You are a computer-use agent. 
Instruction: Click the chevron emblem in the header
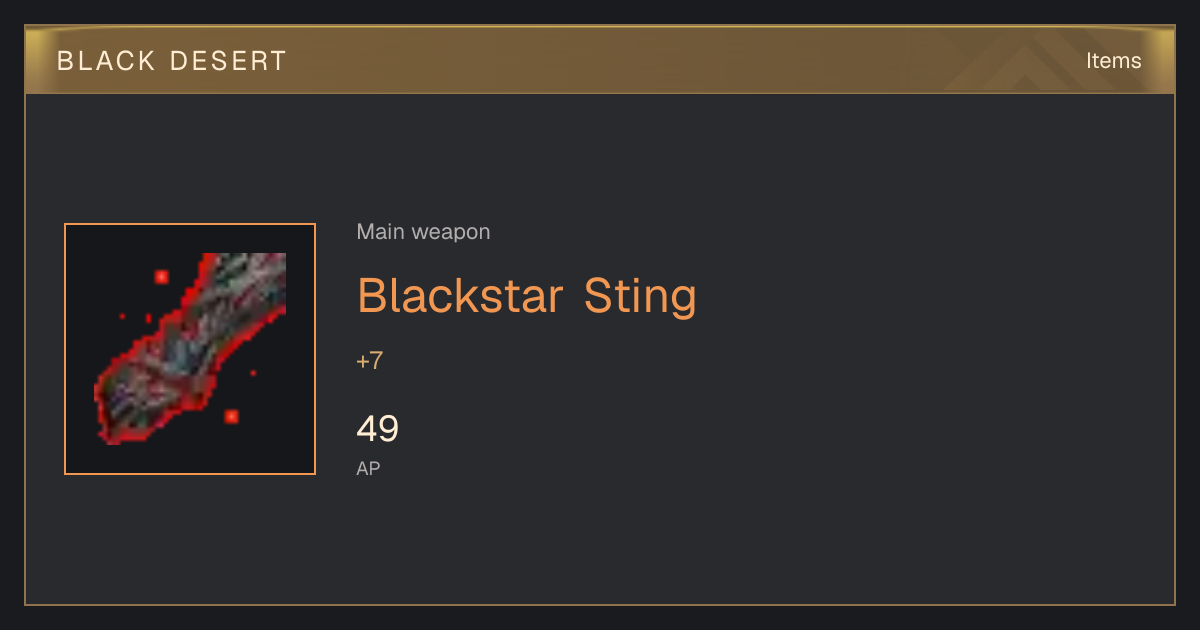(1029, 60)
